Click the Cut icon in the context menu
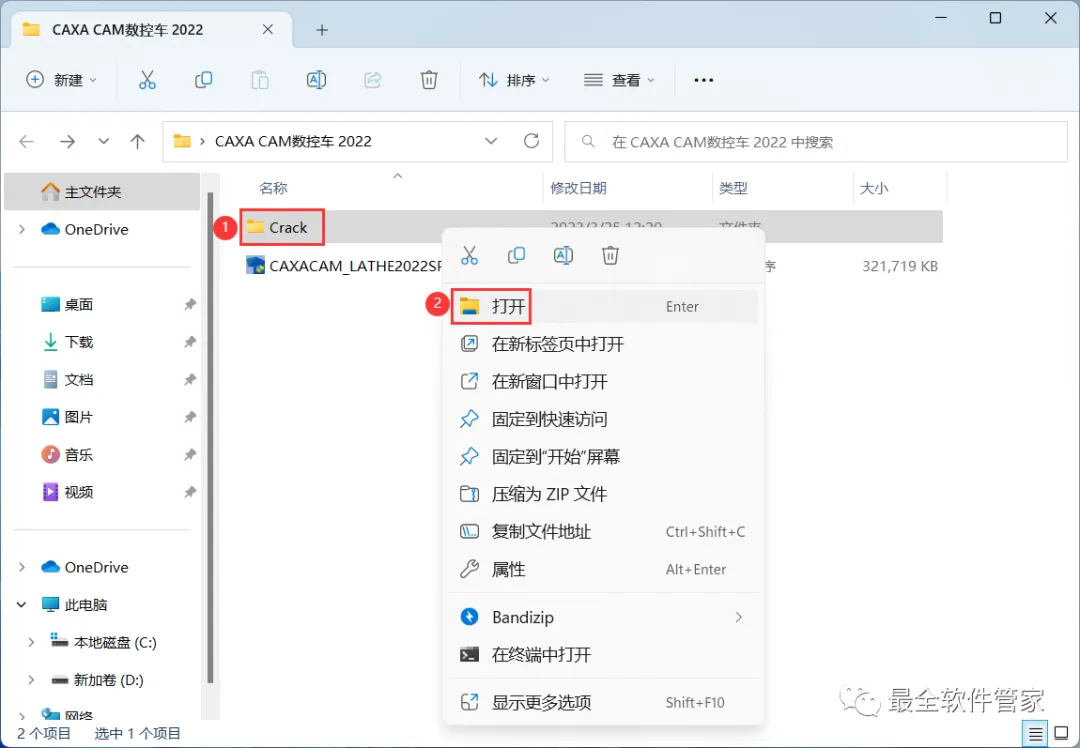Viewport: 1080px width, 748px height. click(469, 256)
